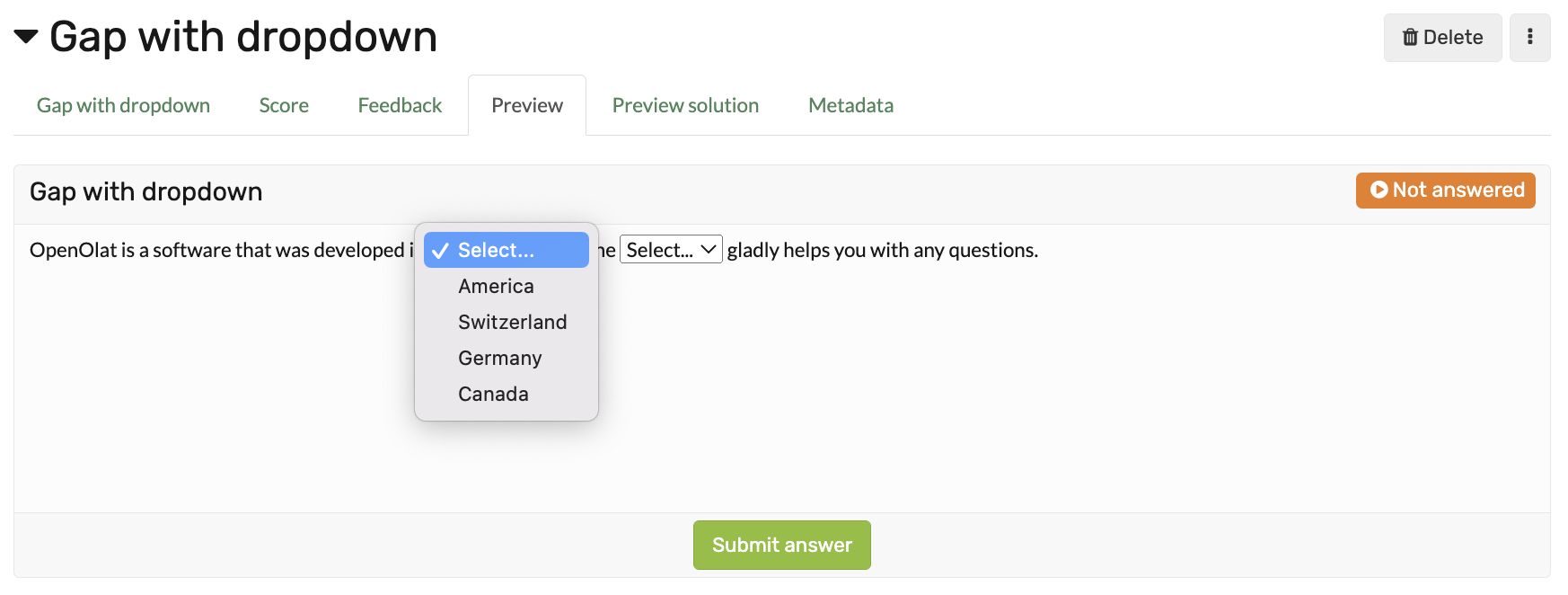Open the second gap Select dropdown

click(670, 249)
